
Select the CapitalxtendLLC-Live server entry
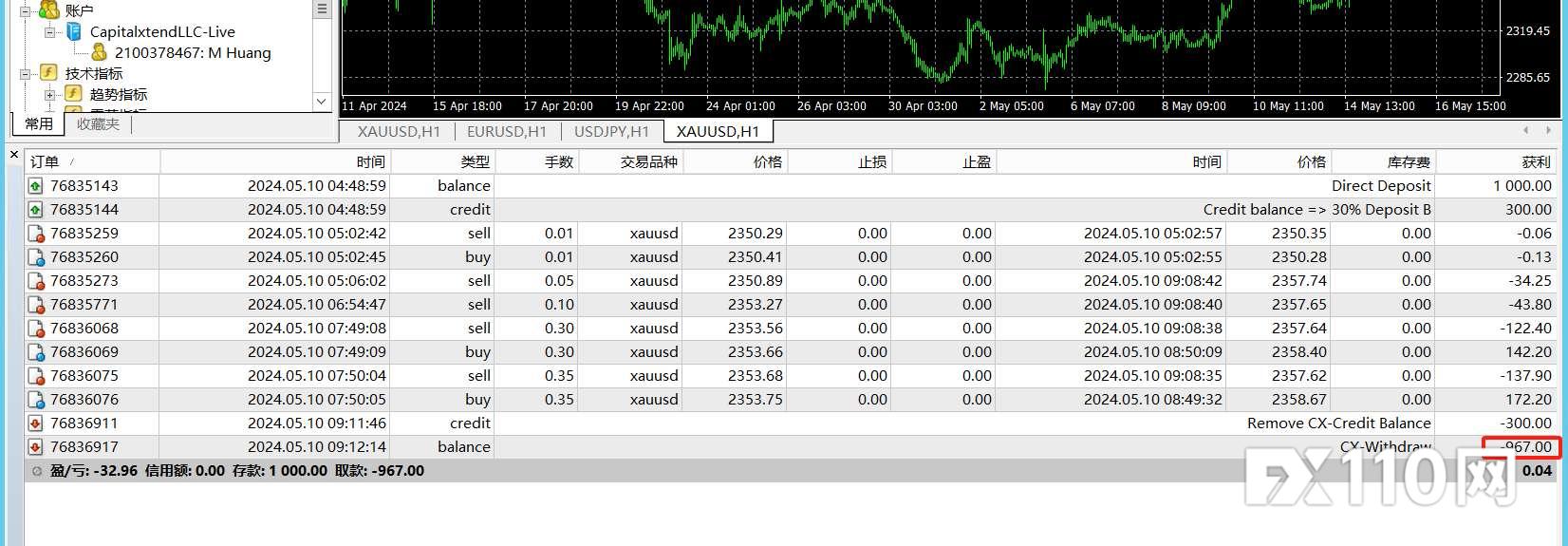162,32
